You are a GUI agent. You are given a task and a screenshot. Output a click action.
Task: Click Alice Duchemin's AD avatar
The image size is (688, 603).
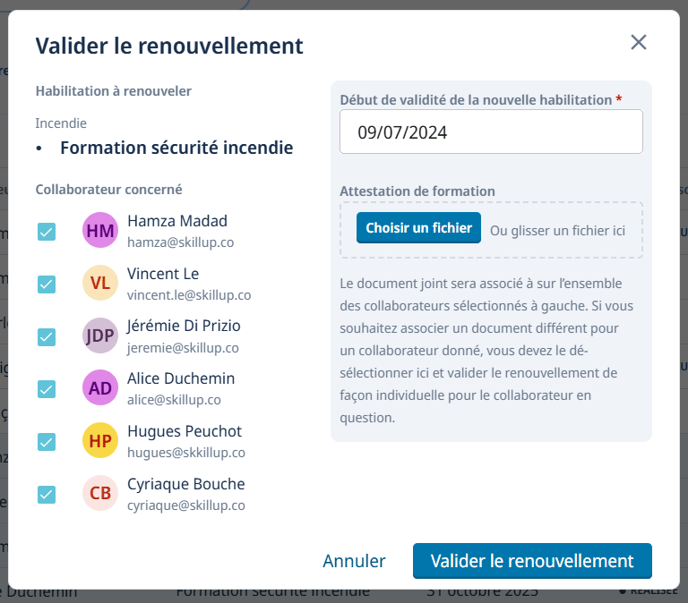tap(100, 388)
